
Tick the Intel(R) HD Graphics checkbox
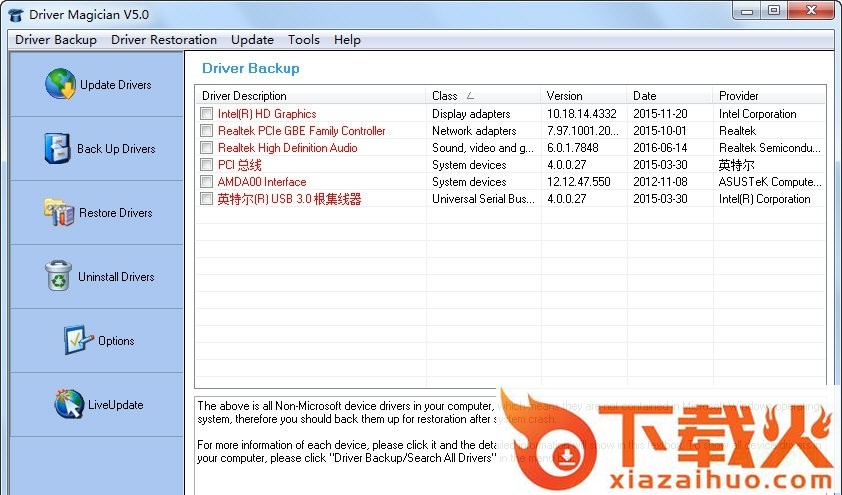pos(206,114)
